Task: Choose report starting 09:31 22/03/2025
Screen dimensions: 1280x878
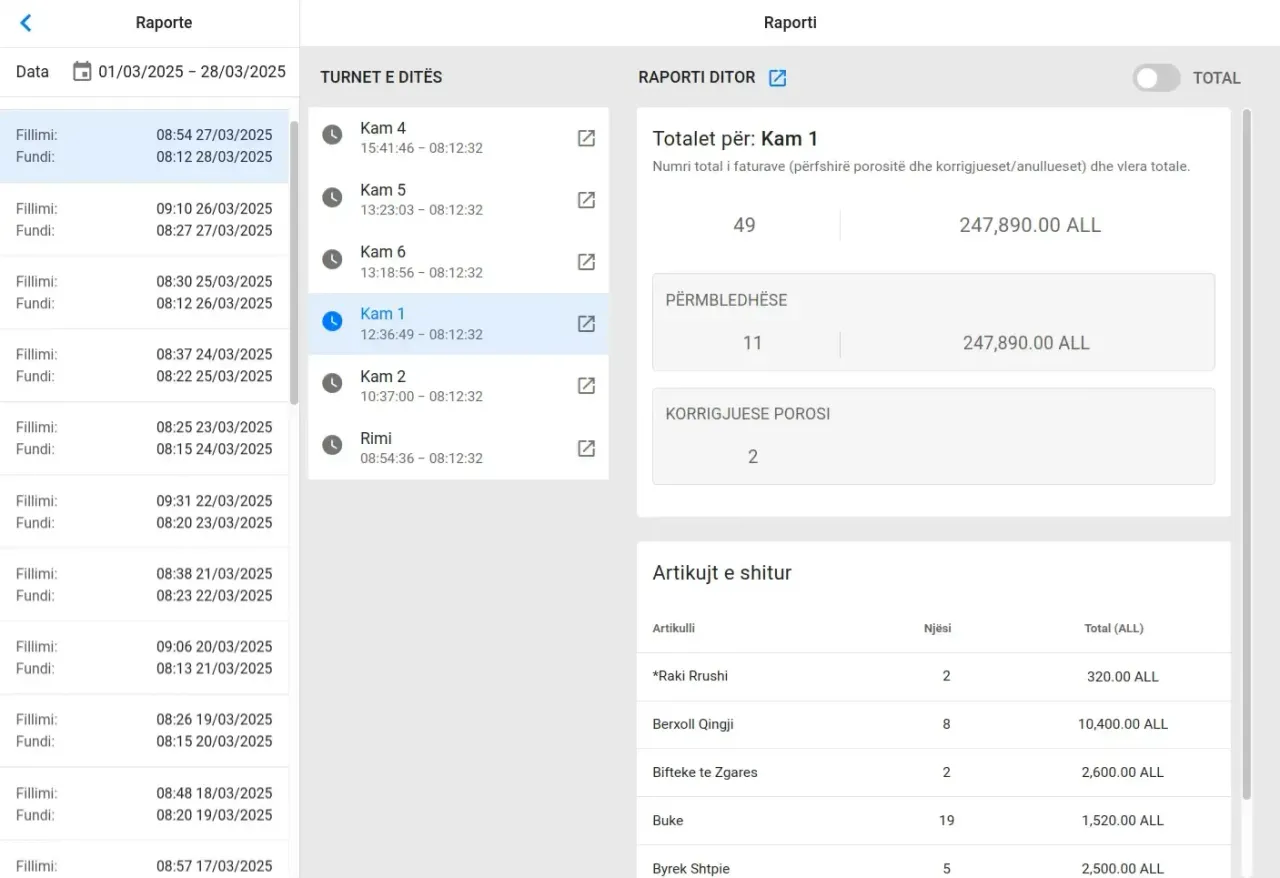Action: [x=144, y=511]
